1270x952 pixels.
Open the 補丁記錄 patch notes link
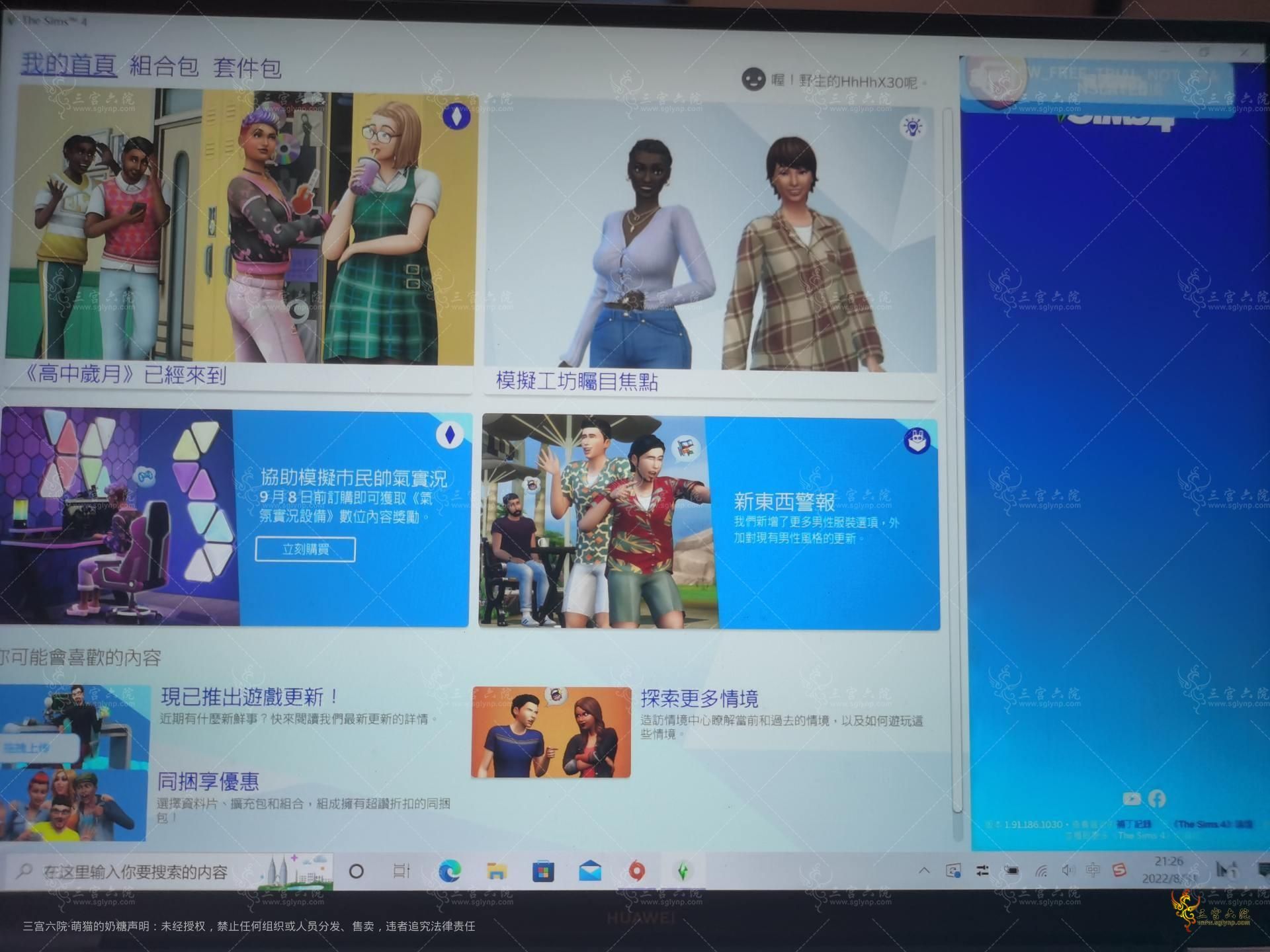(x=1134, y=824)
